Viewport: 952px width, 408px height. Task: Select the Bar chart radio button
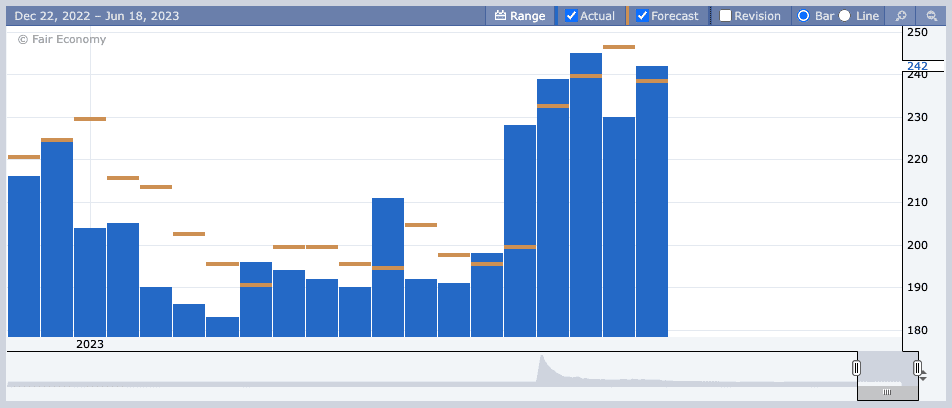(x=803, y=16)
